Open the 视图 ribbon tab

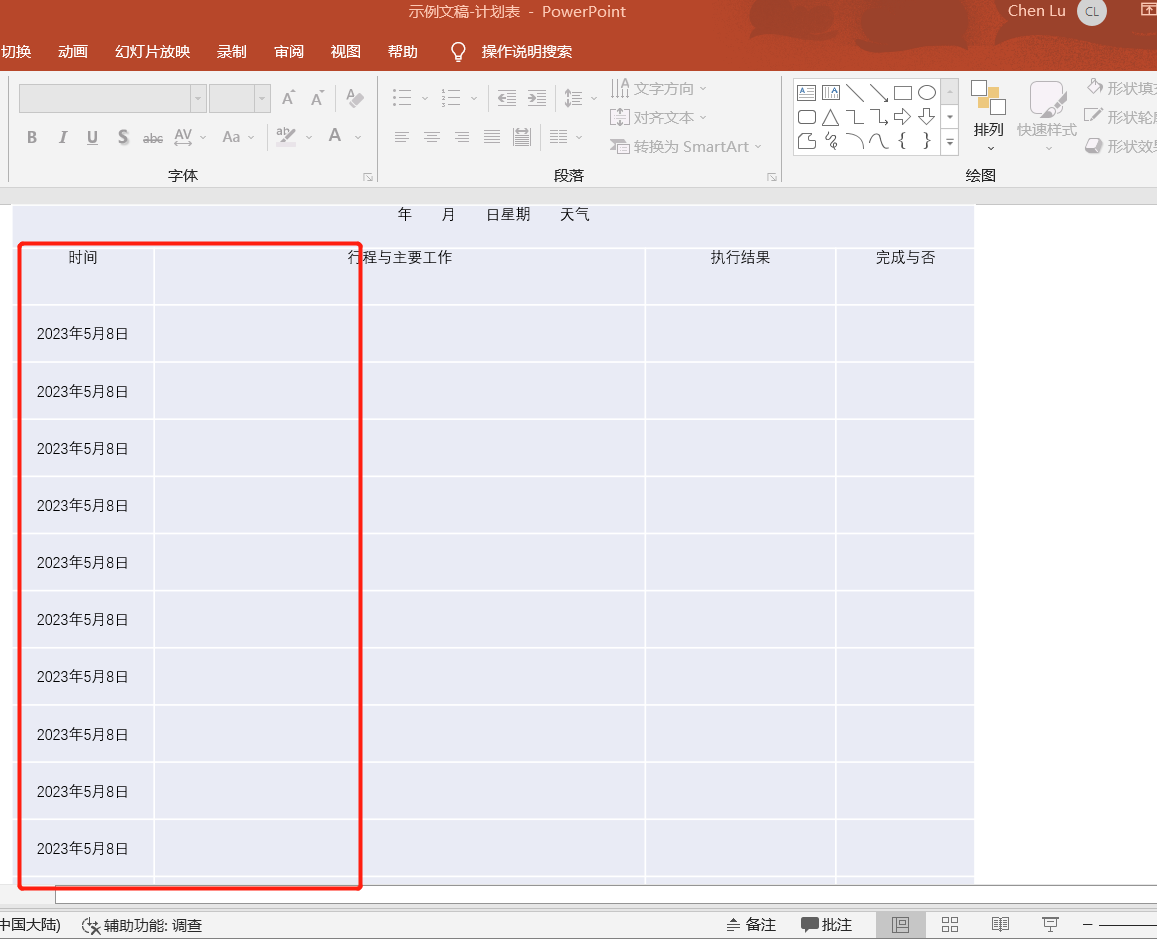(344, 51)
